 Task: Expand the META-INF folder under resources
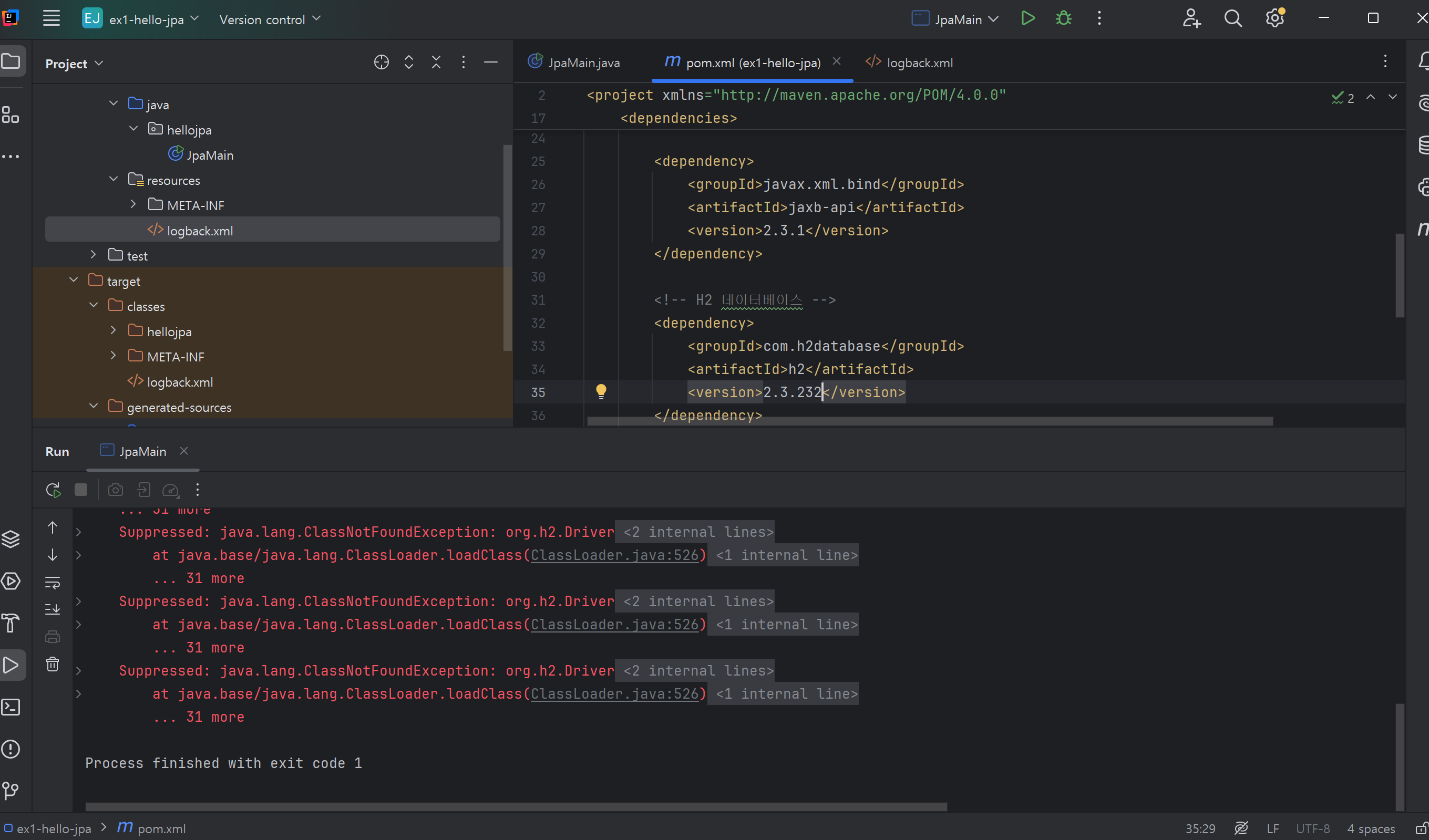pyautogui.click(x=133, y=204)
